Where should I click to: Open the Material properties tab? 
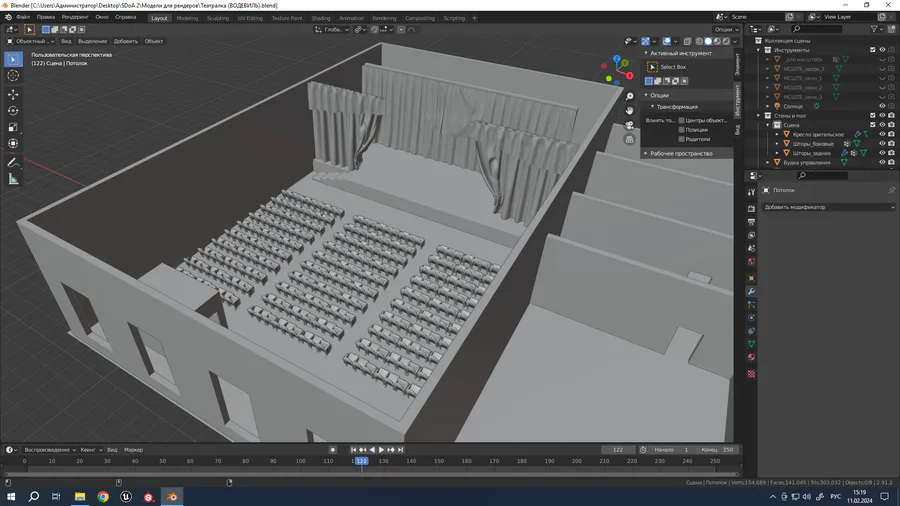coord(751,357)
